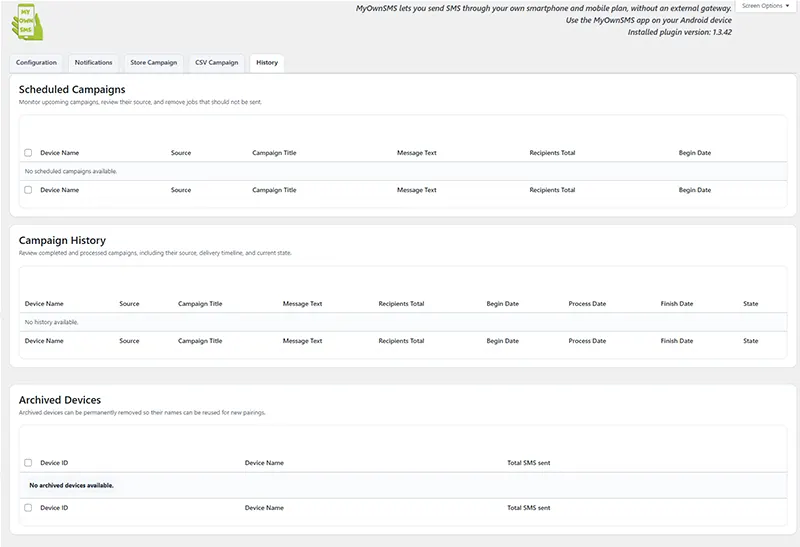The height and width of the screenshot is (547, 800).
Task: Click Begin Date header in Scheduled Campaigns table
Action: 695,153
